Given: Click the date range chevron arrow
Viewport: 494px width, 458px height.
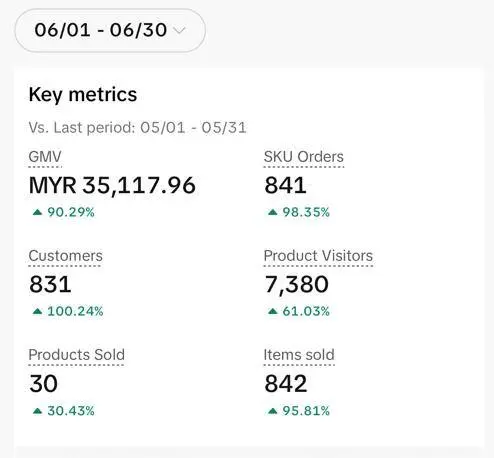Looking at the screenshot, I should (x=179, y=30).
